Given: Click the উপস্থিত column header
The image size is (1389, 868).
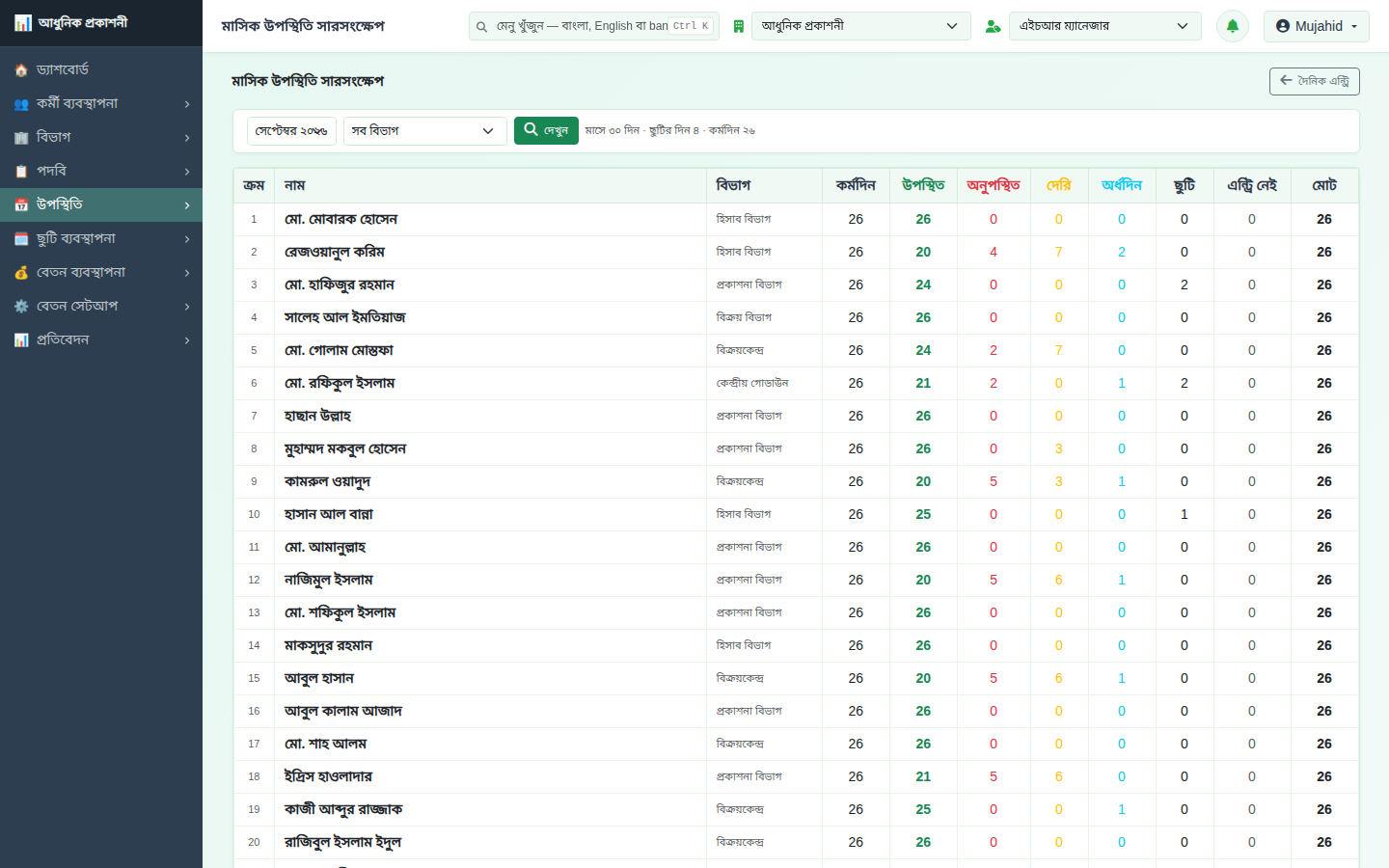Looking at the screenshot, I should 923,185.
